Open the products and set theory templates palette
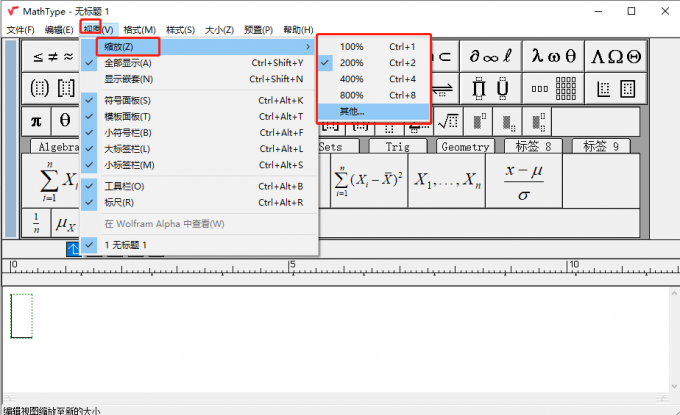The height and width of the screenshot is (415, 680). point(491,88)
